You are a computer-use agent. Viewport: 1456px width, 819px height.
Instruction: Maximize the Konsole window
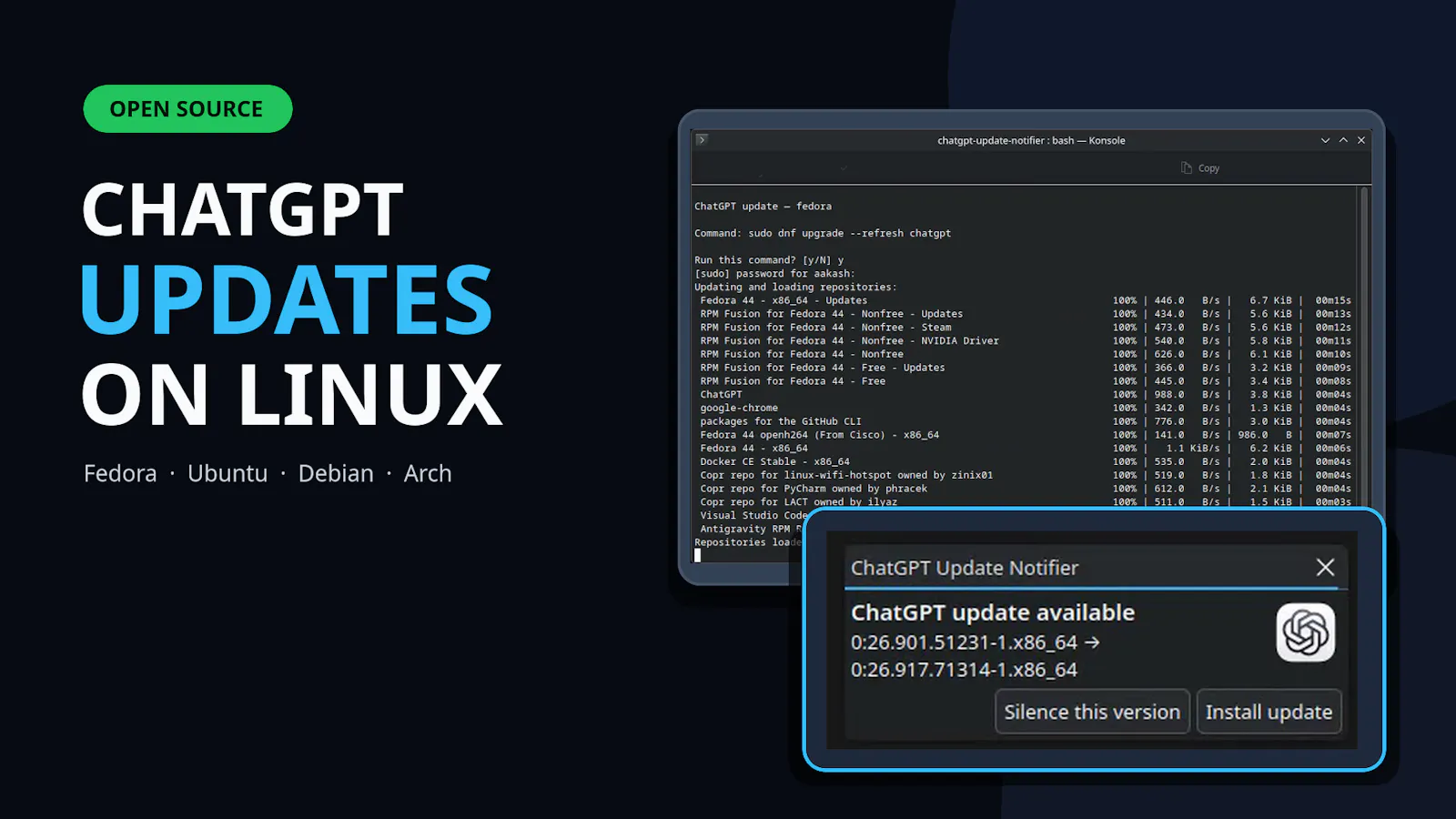point(1343,140)
